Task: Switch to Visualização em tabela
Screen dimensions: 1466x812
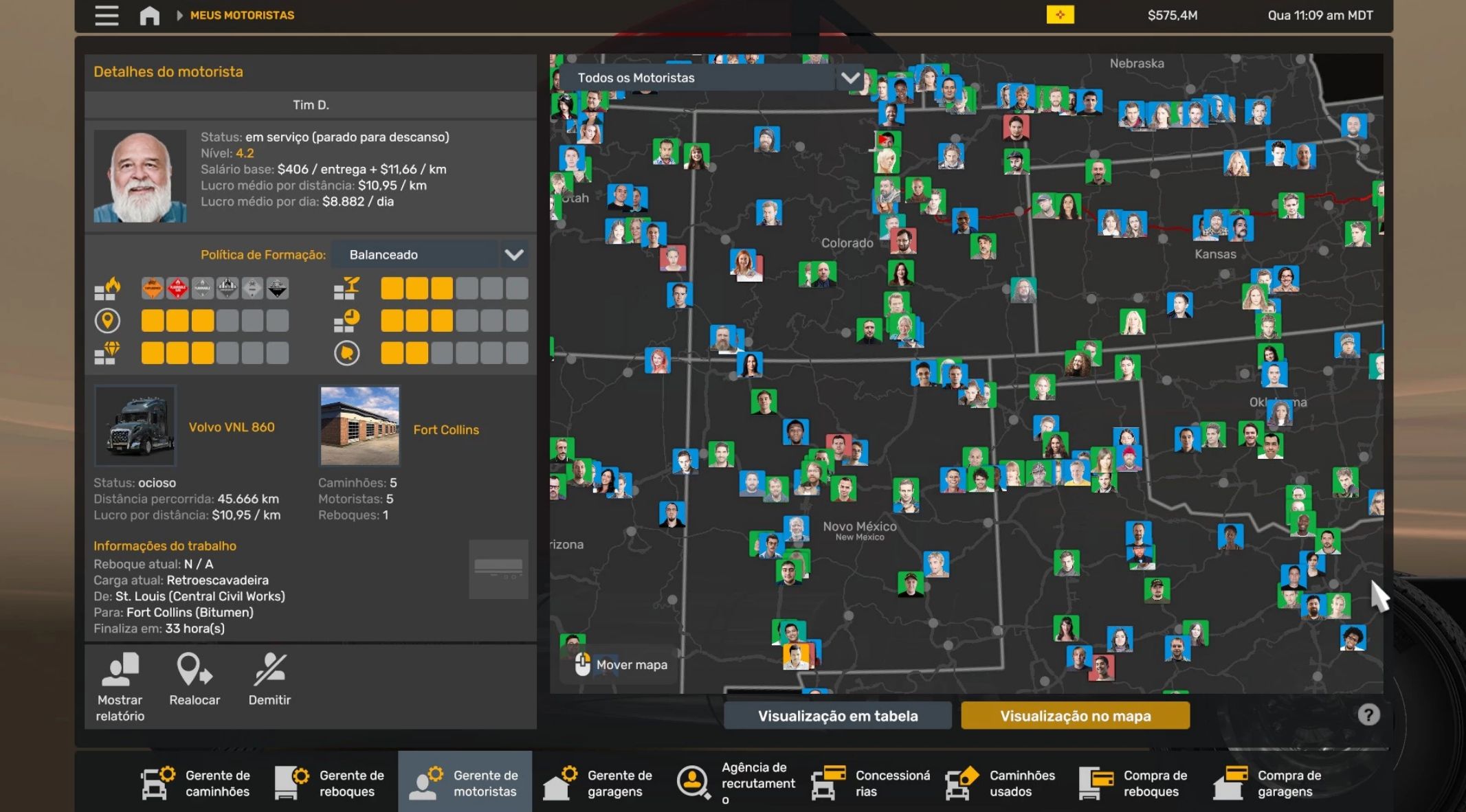Action: click(x=837, y=716)
